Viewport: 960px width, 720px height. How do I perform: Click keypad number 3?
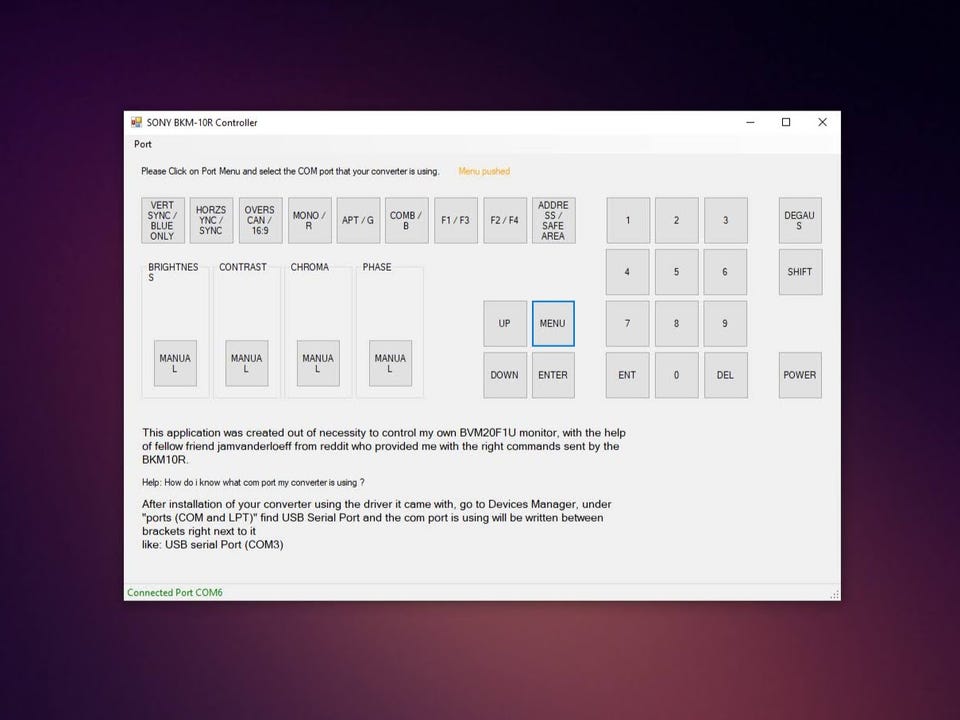(726, 220)
